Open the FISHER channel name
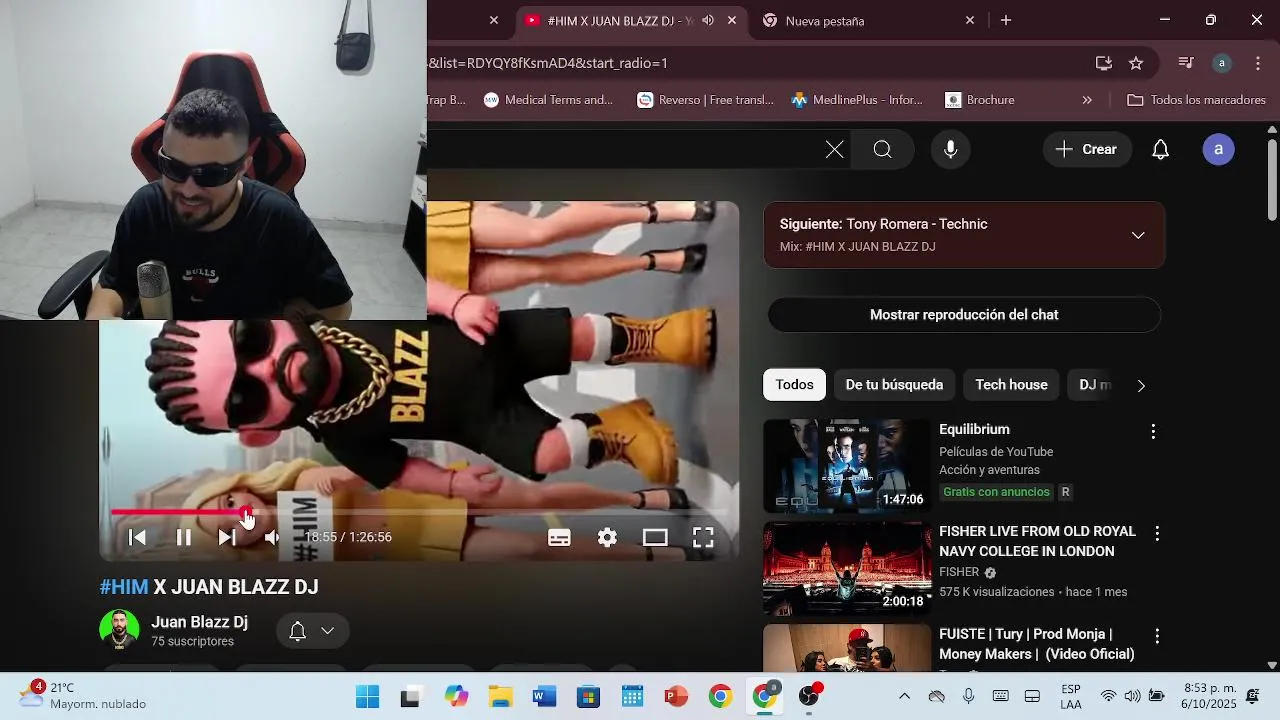 click(959, 572)
